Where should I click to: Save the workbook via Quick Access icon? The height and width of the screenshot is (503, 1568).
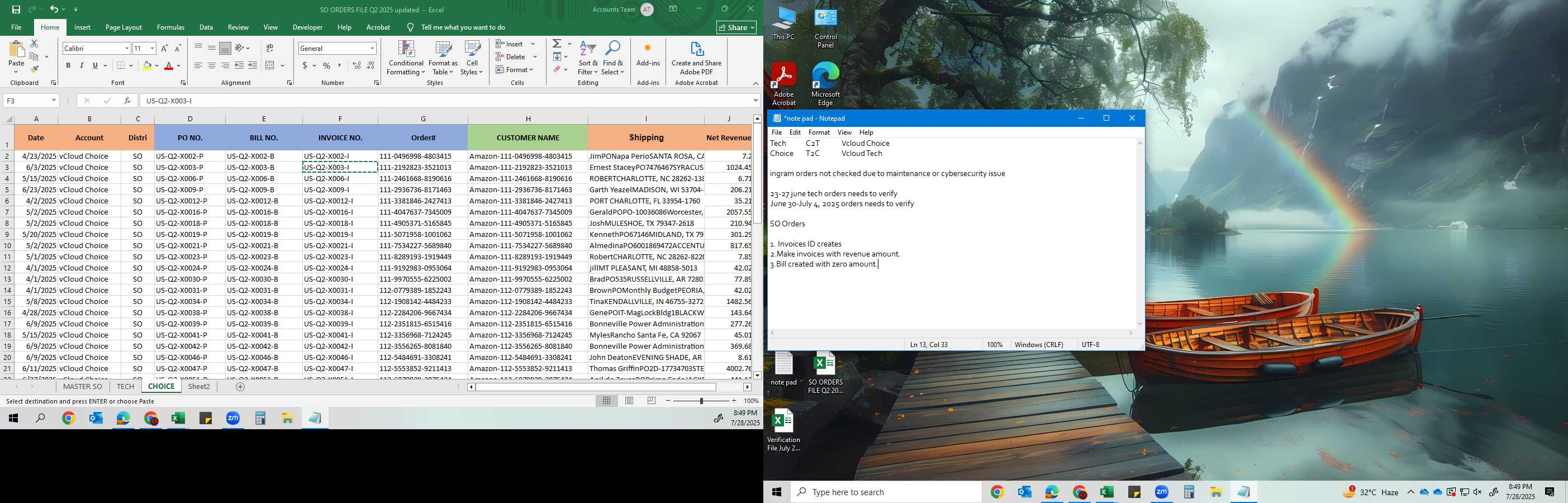(16, 10)
